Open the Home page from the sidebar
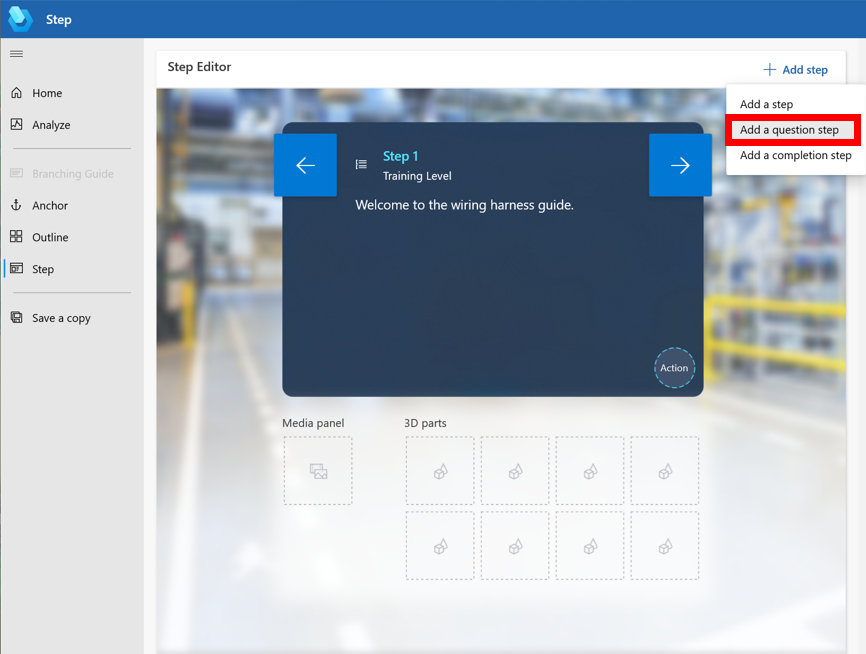 coord(47,92)
